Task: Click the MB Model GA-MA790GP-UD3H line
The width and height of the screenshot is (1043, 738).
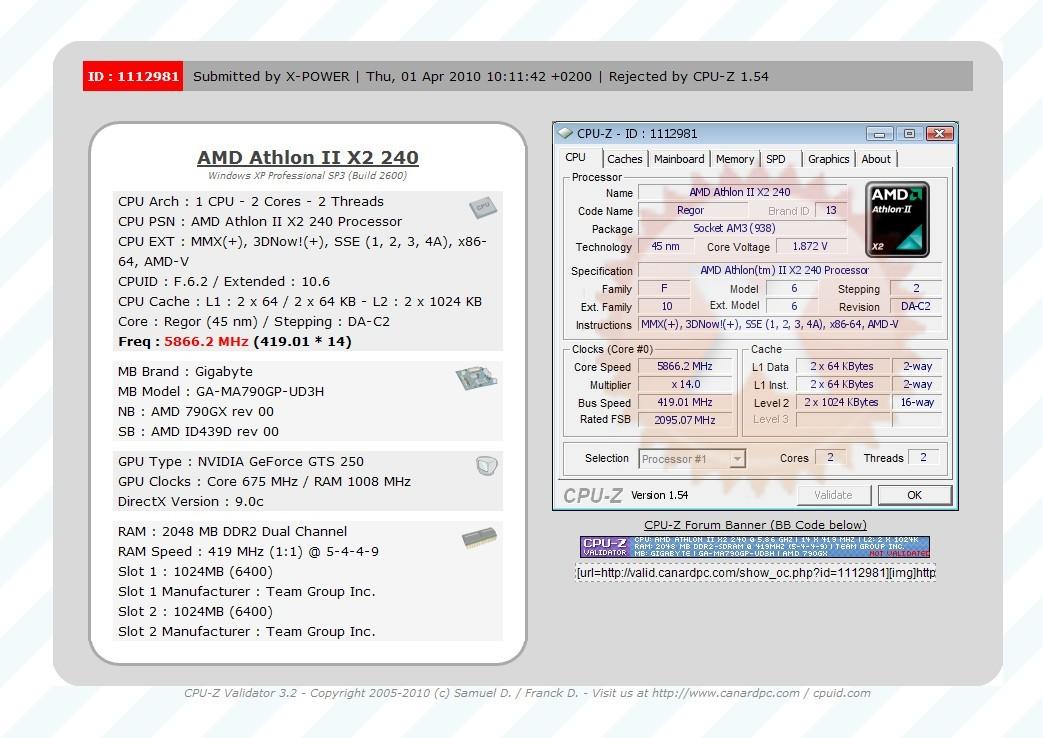Action: [221, 391]
